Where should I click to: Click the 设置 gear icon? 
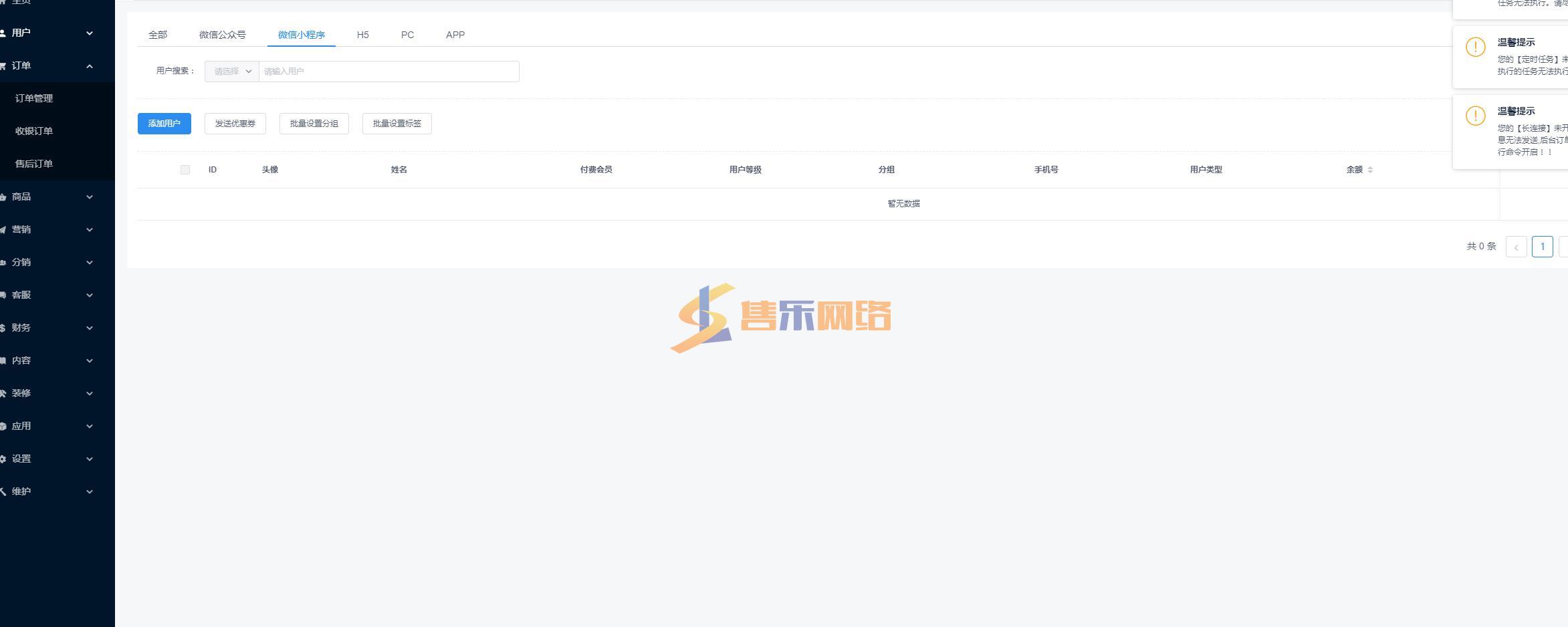[x=3, y=459]
